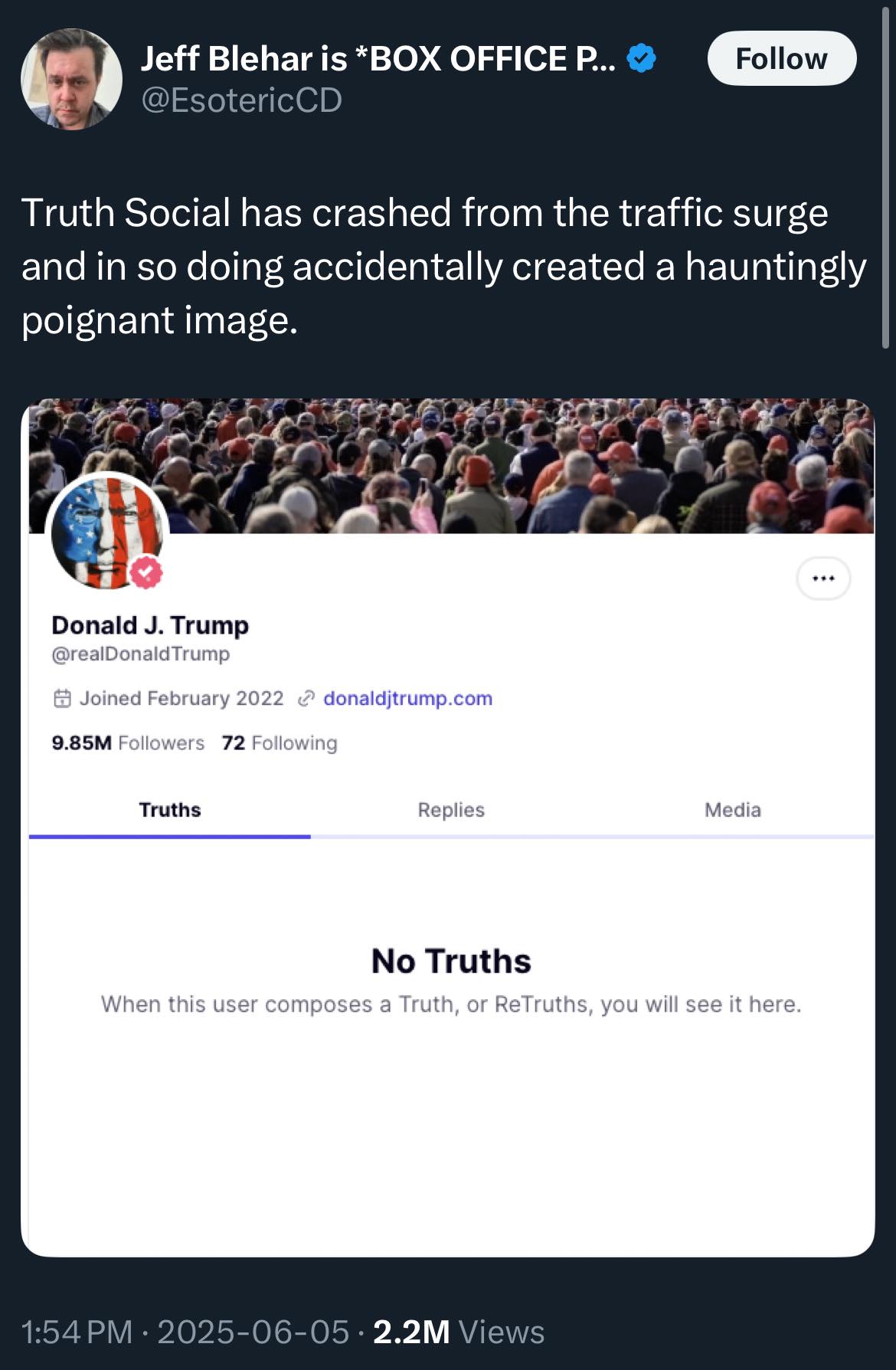
Task: Click the flag-painted face profile picture
Action: [106, 533]
